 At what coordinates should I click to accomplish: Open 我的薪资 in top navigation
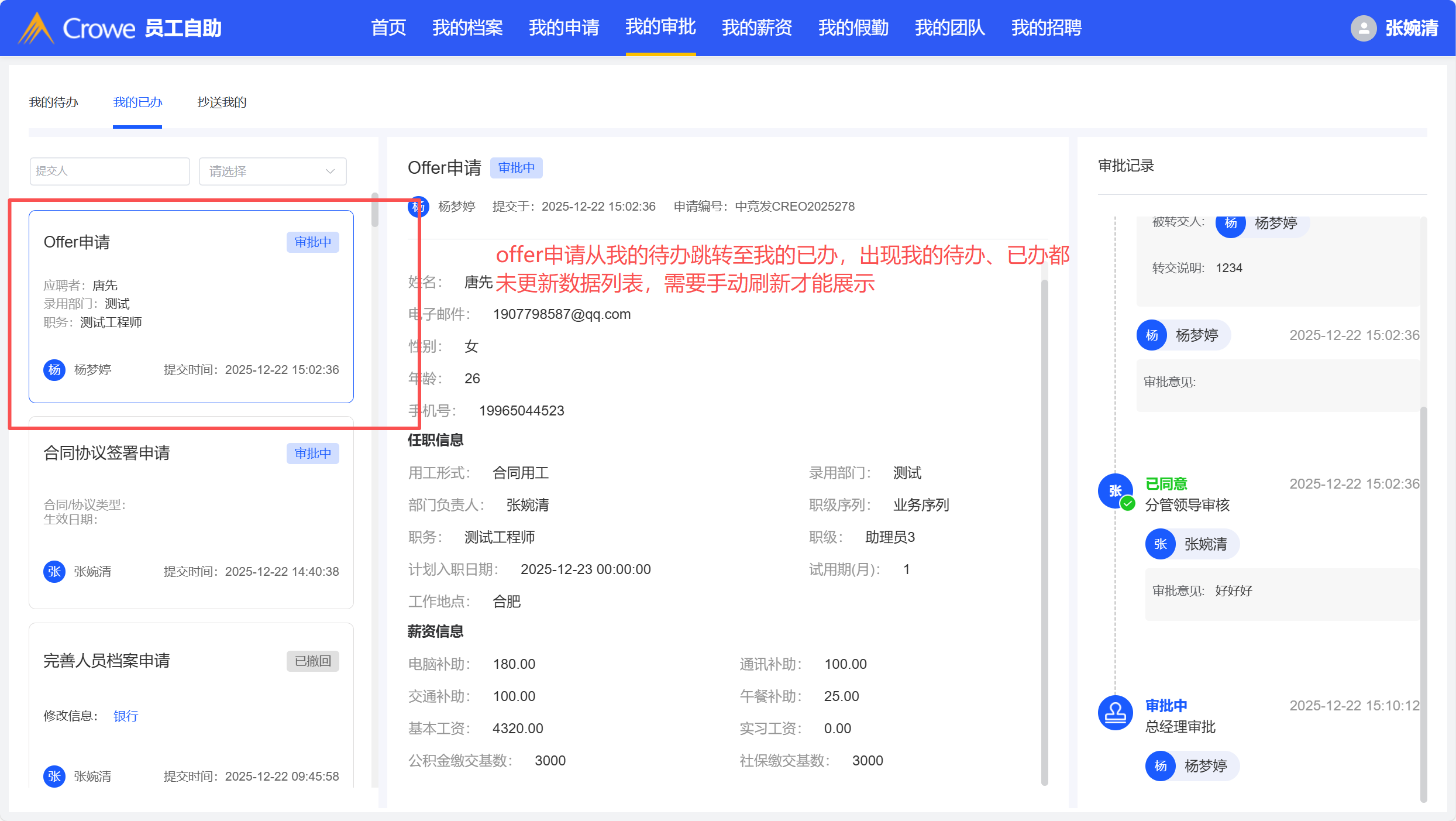tap(757, 28)
